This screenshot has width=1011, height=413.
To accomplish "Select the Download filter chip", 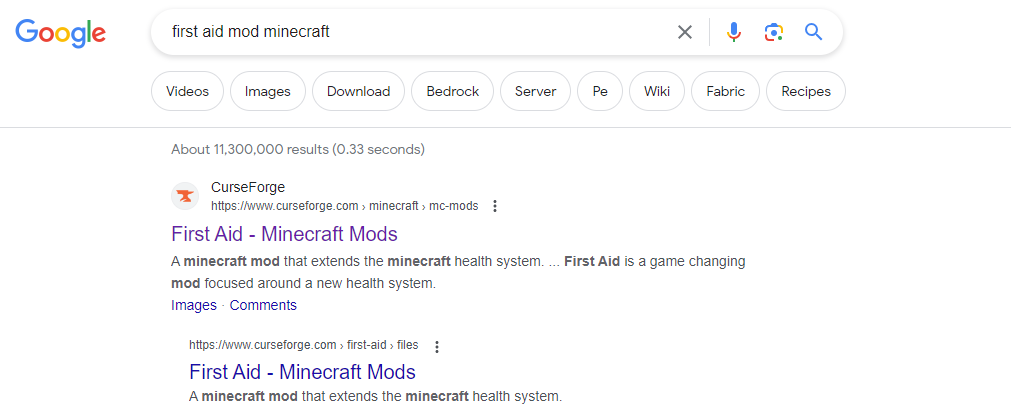I will click(358, 91).
